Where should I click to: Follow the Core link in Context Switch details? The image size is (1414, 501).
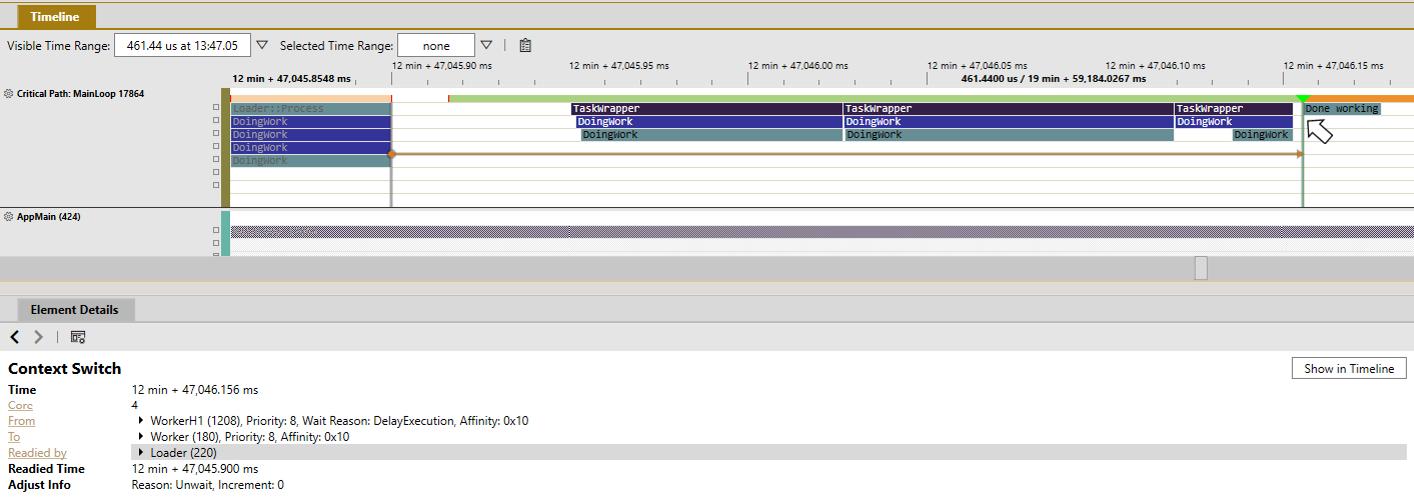point(20,405)
